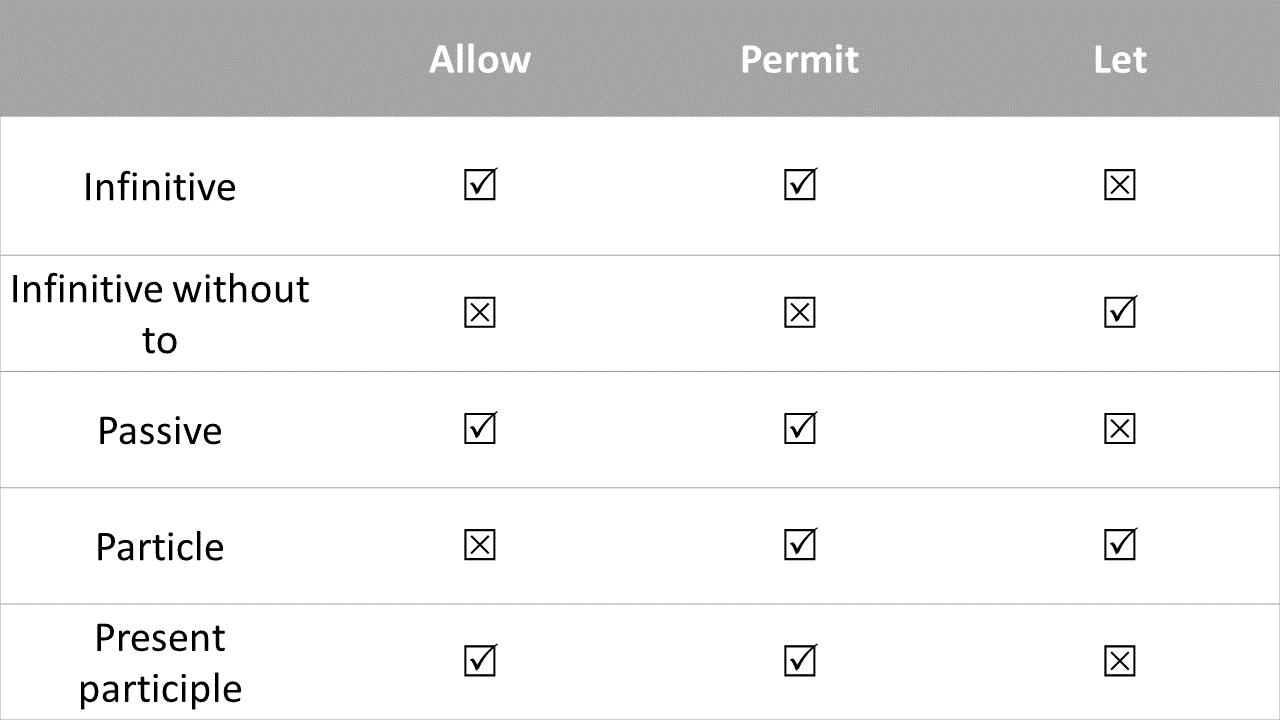
Task: Click Permit crossed box for Infinitive without to
Action: point(800,314)
